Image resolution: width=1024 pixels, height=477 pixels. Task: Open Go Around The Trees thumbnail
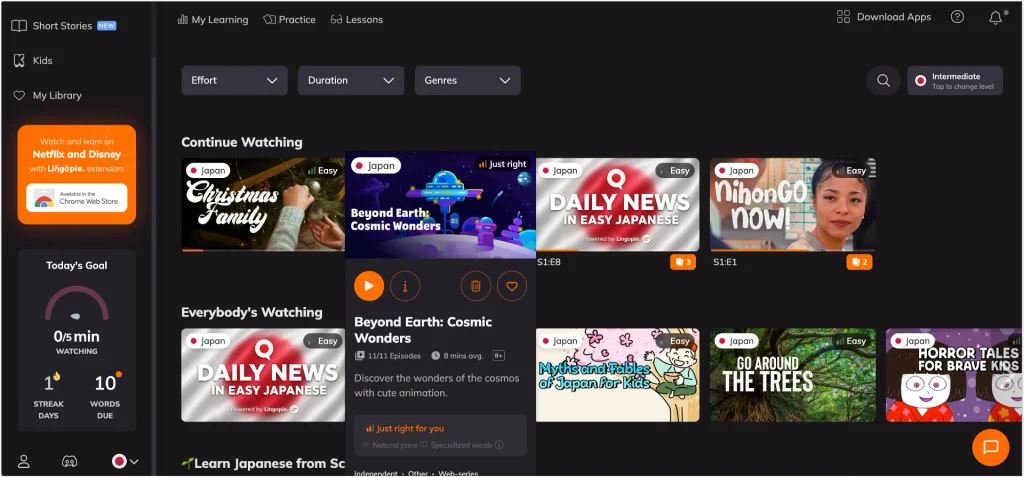click(x=793, y=375)
